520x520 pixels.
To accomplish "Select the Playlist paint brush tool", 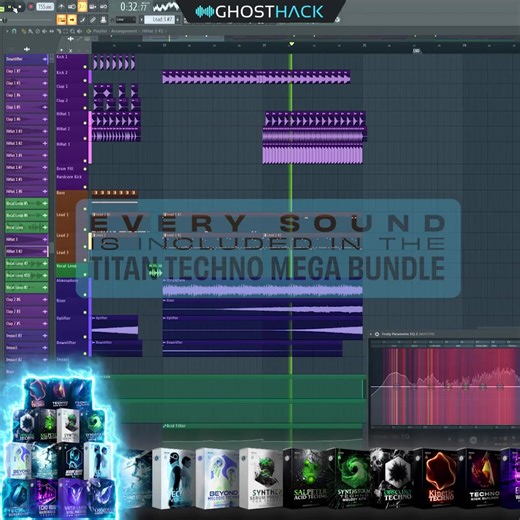I will [x=30, y=31].
